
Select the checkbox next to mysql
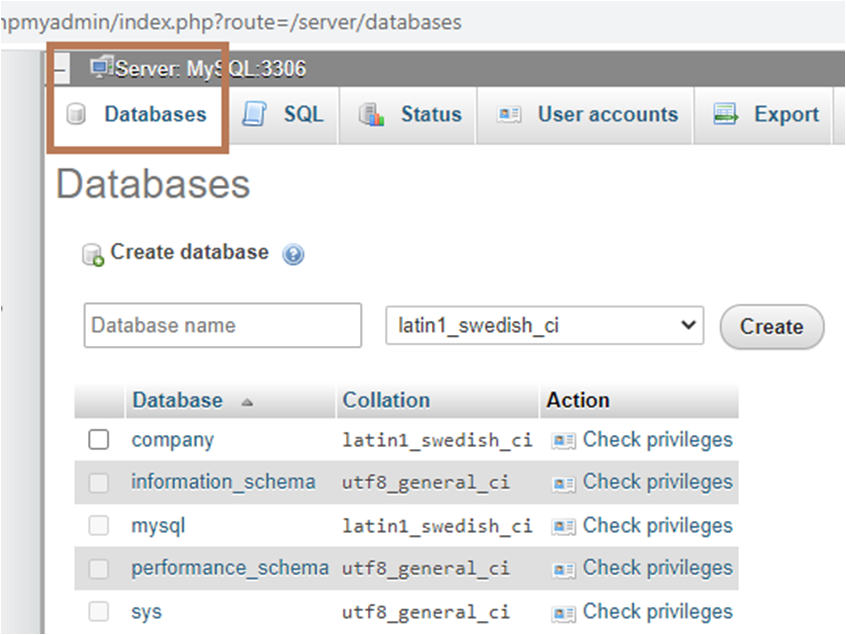[97, 525]
